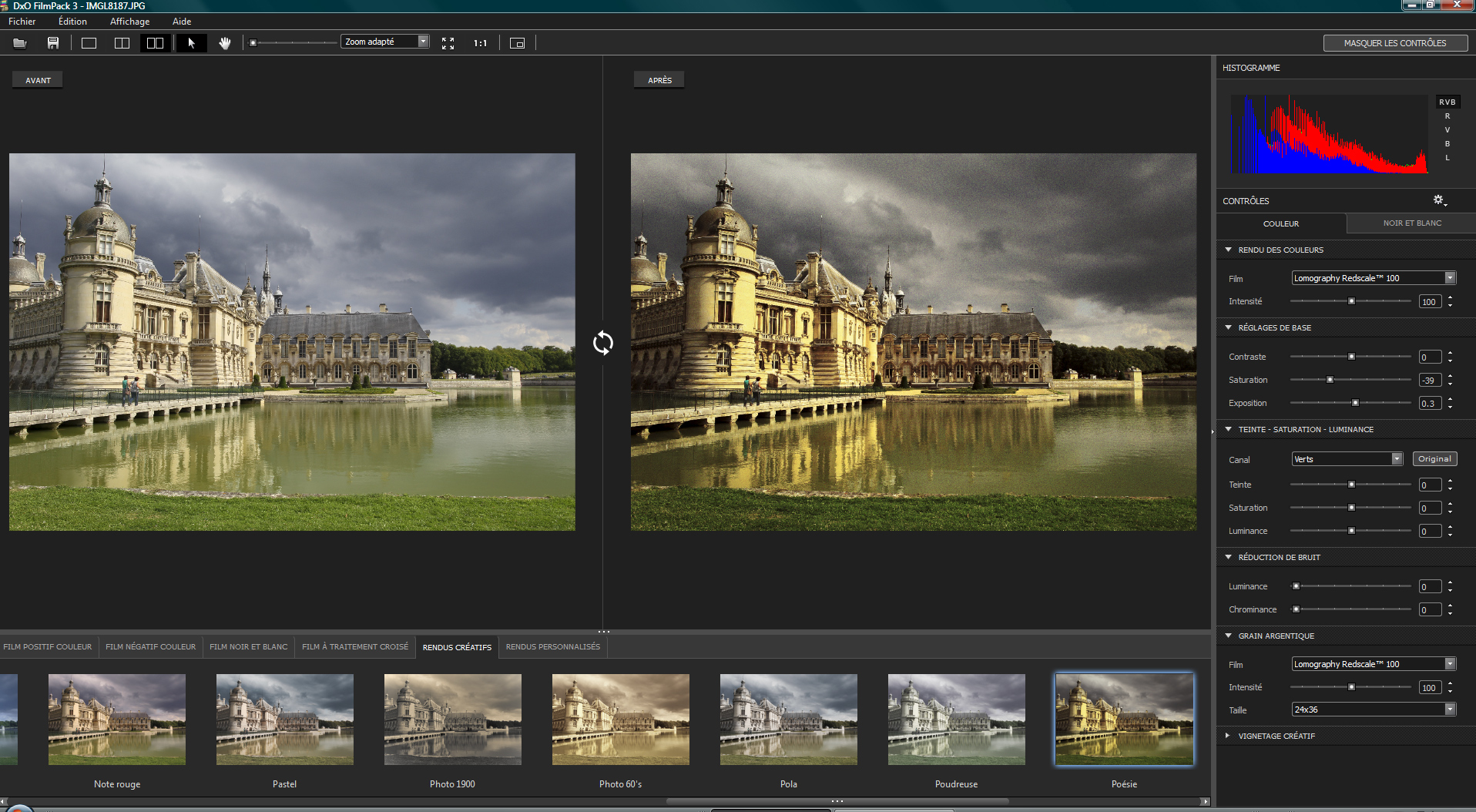Screen dimensions: 1476x812
Task: Open the Édition menu
Action: pos(72,22)
